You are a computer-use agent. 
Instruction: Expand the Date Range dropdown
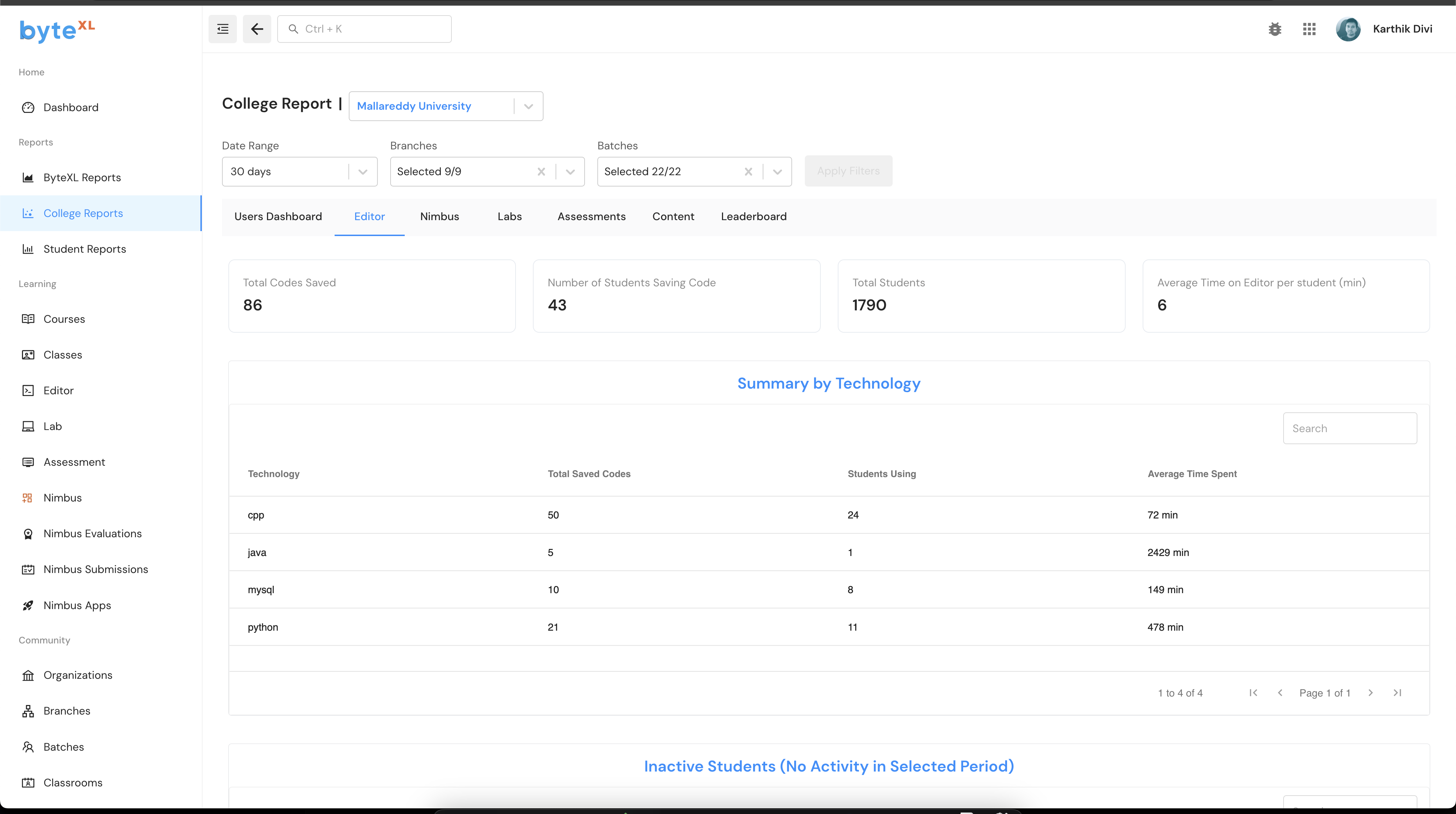(x=363, y=172)
